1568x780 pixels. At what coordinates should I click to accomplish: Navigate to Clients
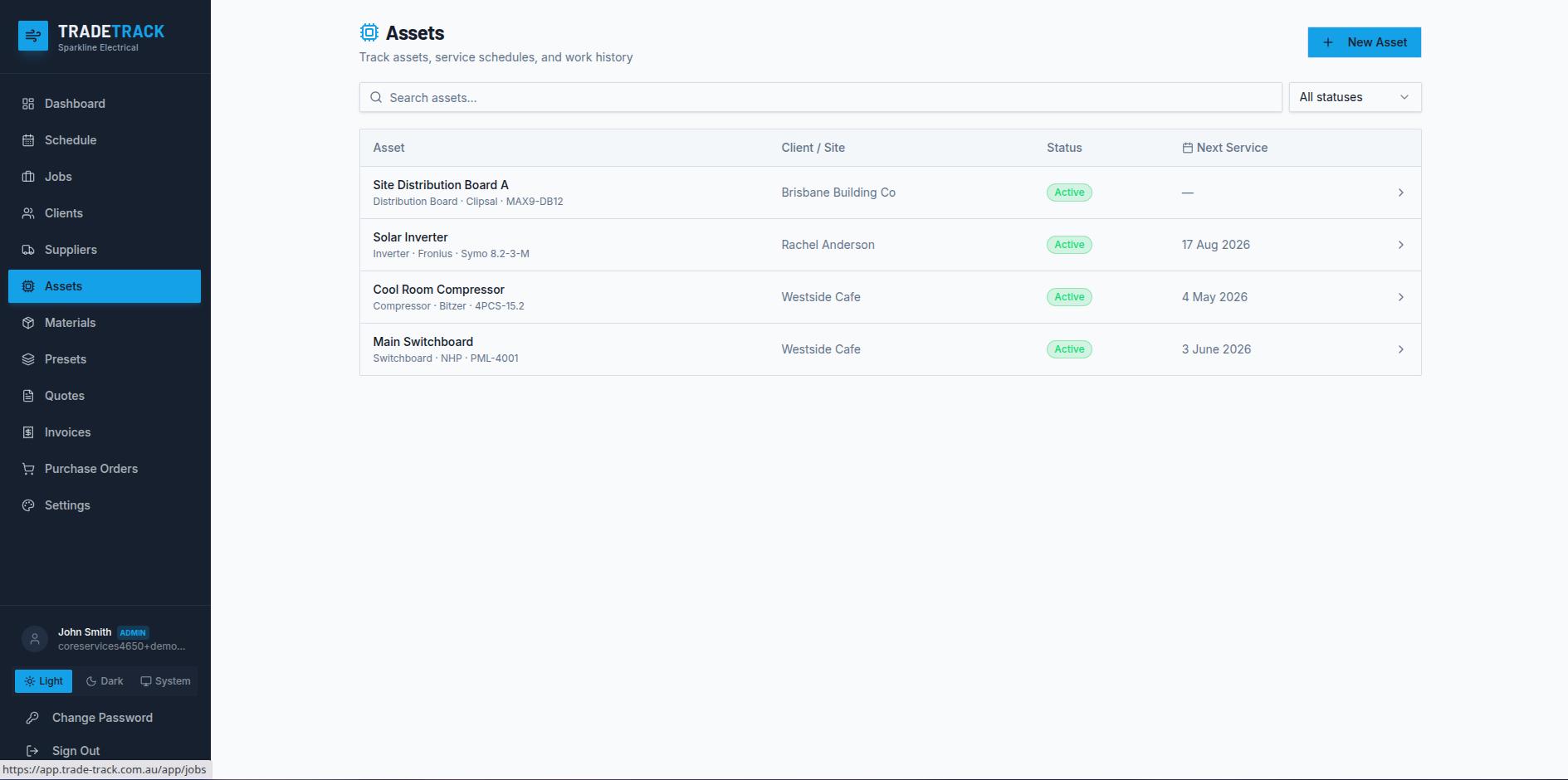point(105,213)
